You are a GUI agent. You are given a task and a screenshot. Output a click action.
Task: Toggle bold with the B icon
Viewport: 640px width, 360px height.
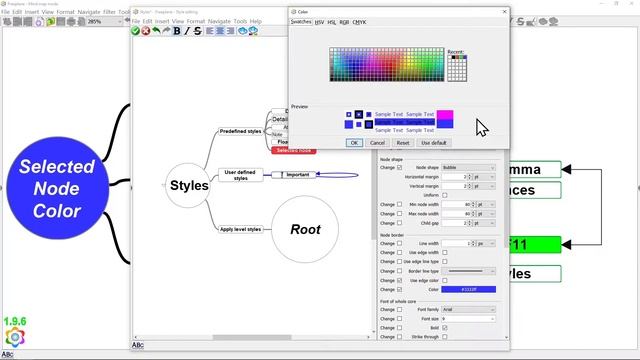pyautogui.click(x=177, y=31)
